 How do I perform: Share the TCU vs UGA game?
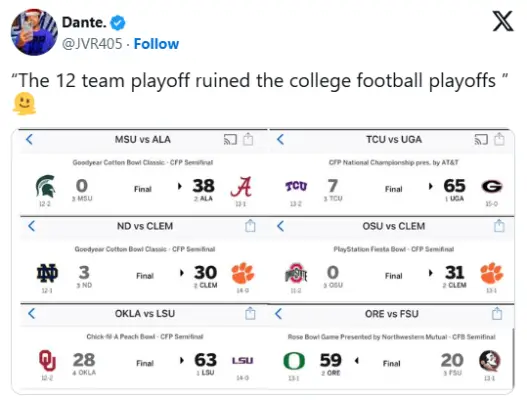pos(499,139)
